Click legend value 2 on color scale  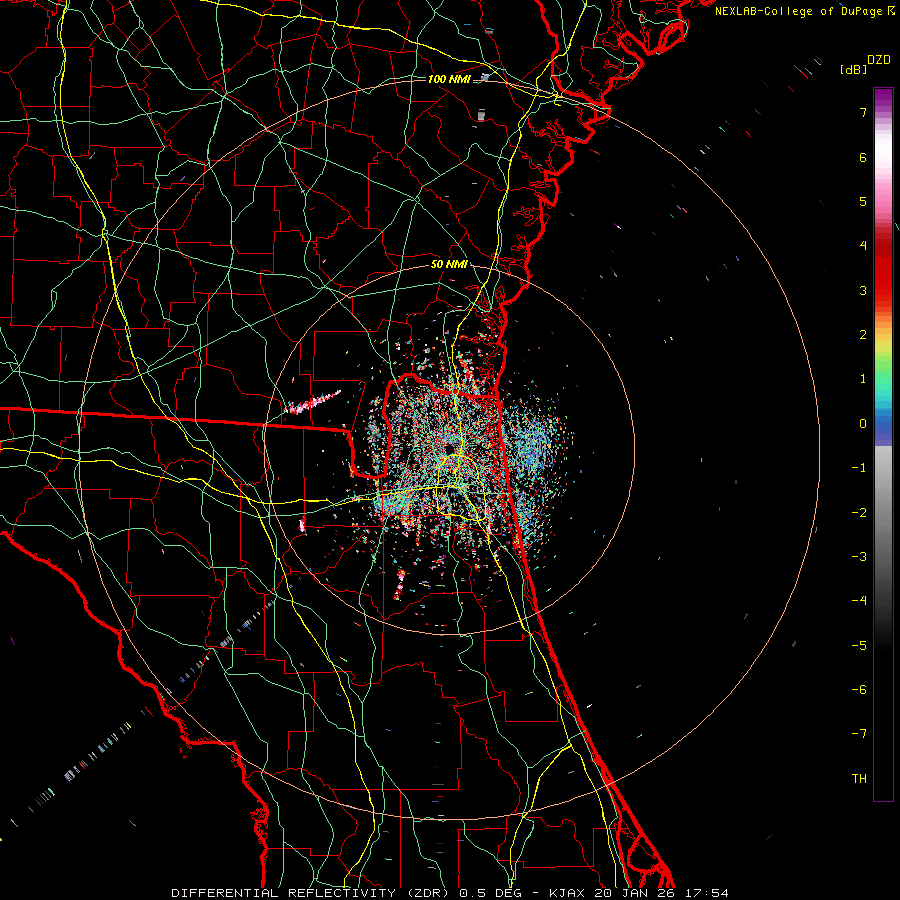coord(862,335)
